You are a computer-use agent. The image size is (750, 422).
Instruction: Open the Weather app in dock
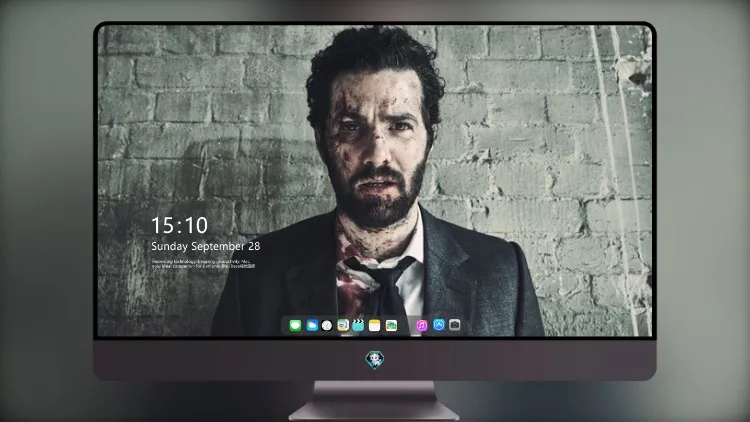(311, 326)
